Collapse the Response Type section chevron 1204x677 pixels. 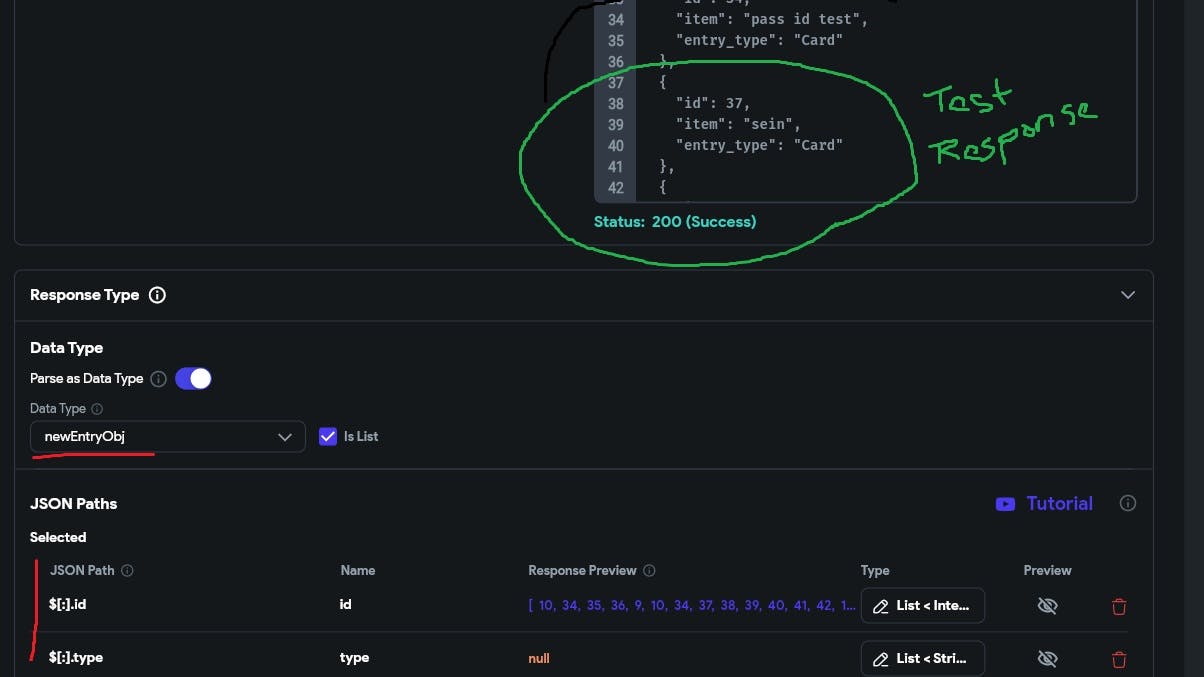[x=1127, y=295]
